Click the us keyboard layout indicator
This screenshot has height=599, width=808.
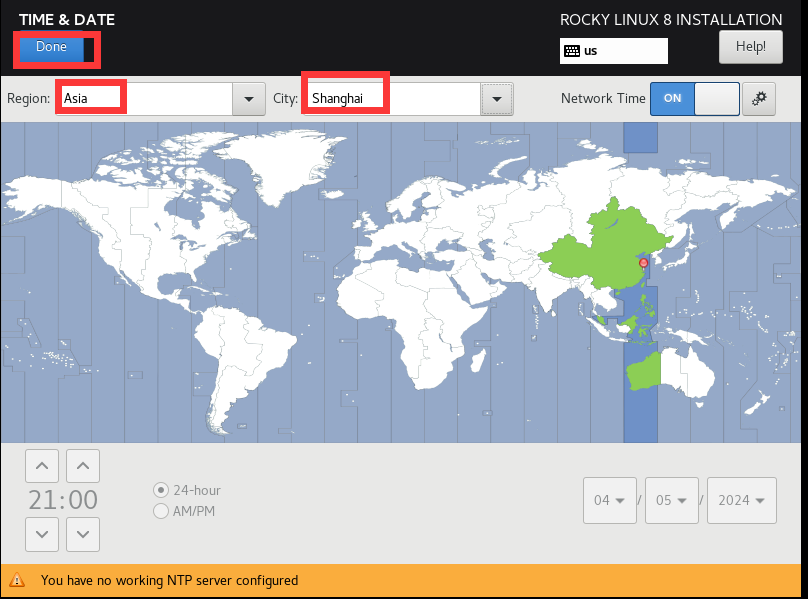coord(613,51)
